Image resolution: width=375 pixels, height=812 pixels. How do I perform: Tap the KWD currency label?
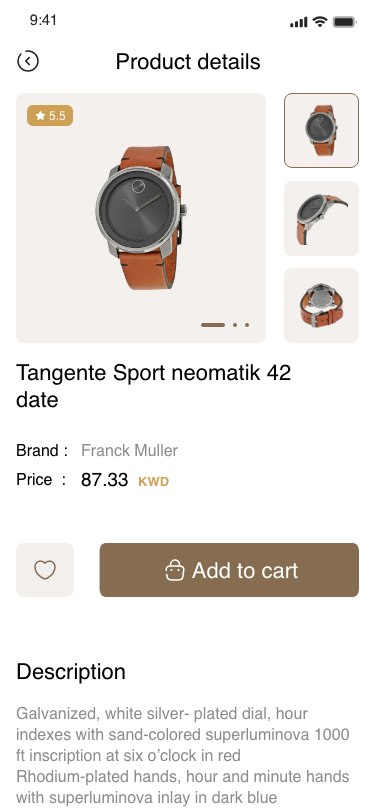153,482
